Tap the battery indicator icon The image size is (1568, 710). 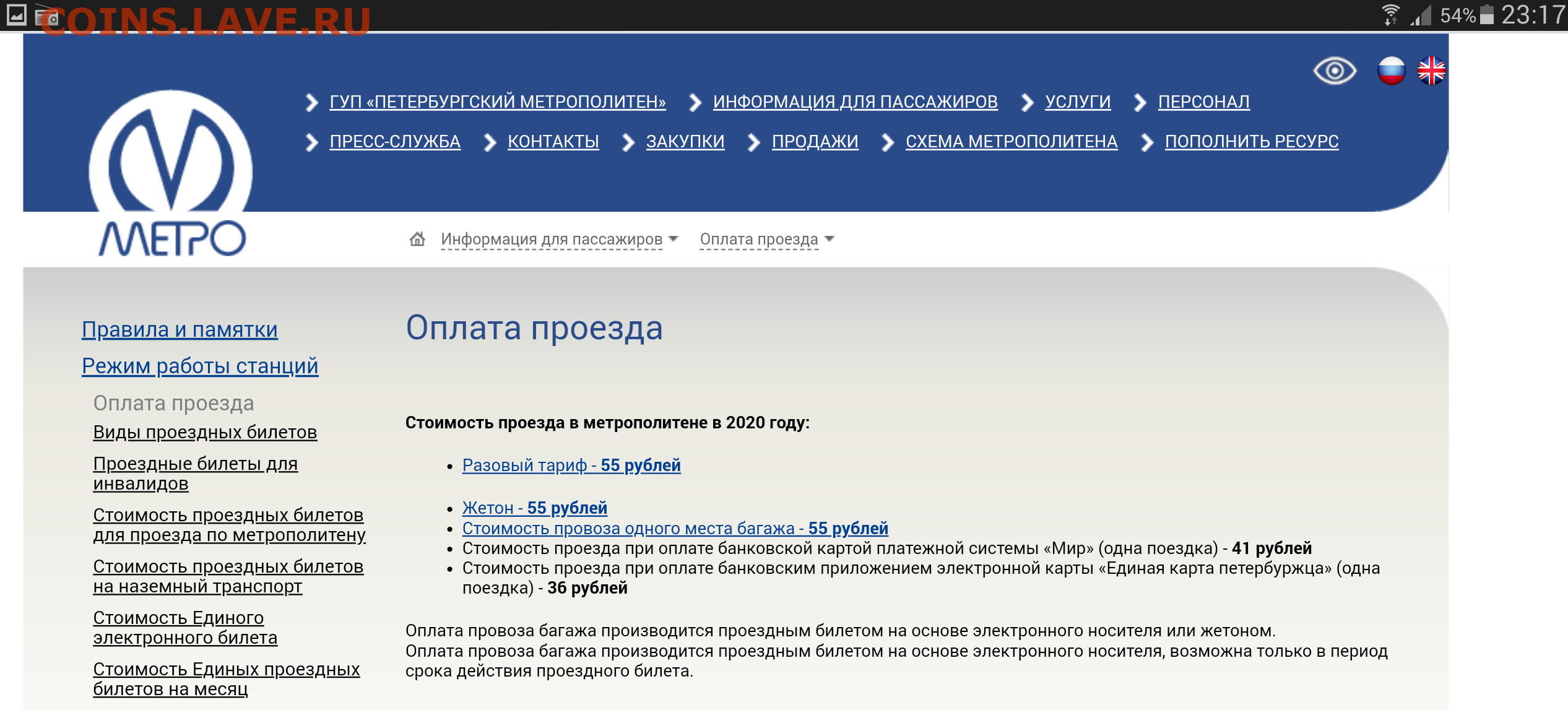click(1487, 15)
